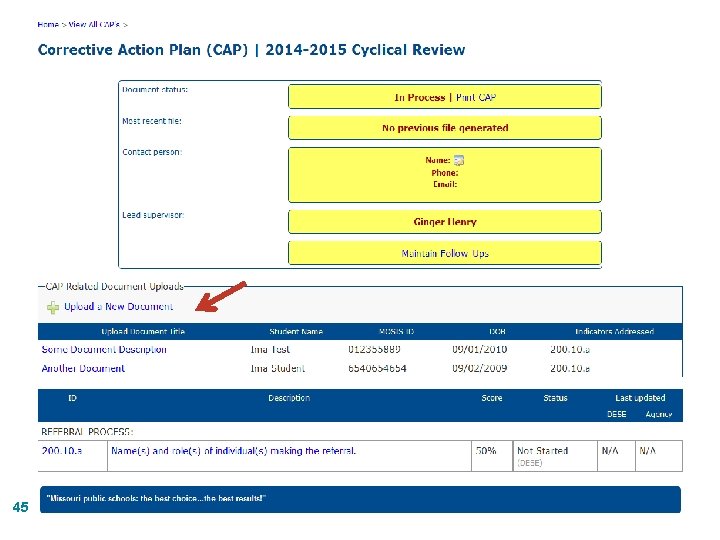Click Lead supervisor label
720x540 pixels.
153,215
